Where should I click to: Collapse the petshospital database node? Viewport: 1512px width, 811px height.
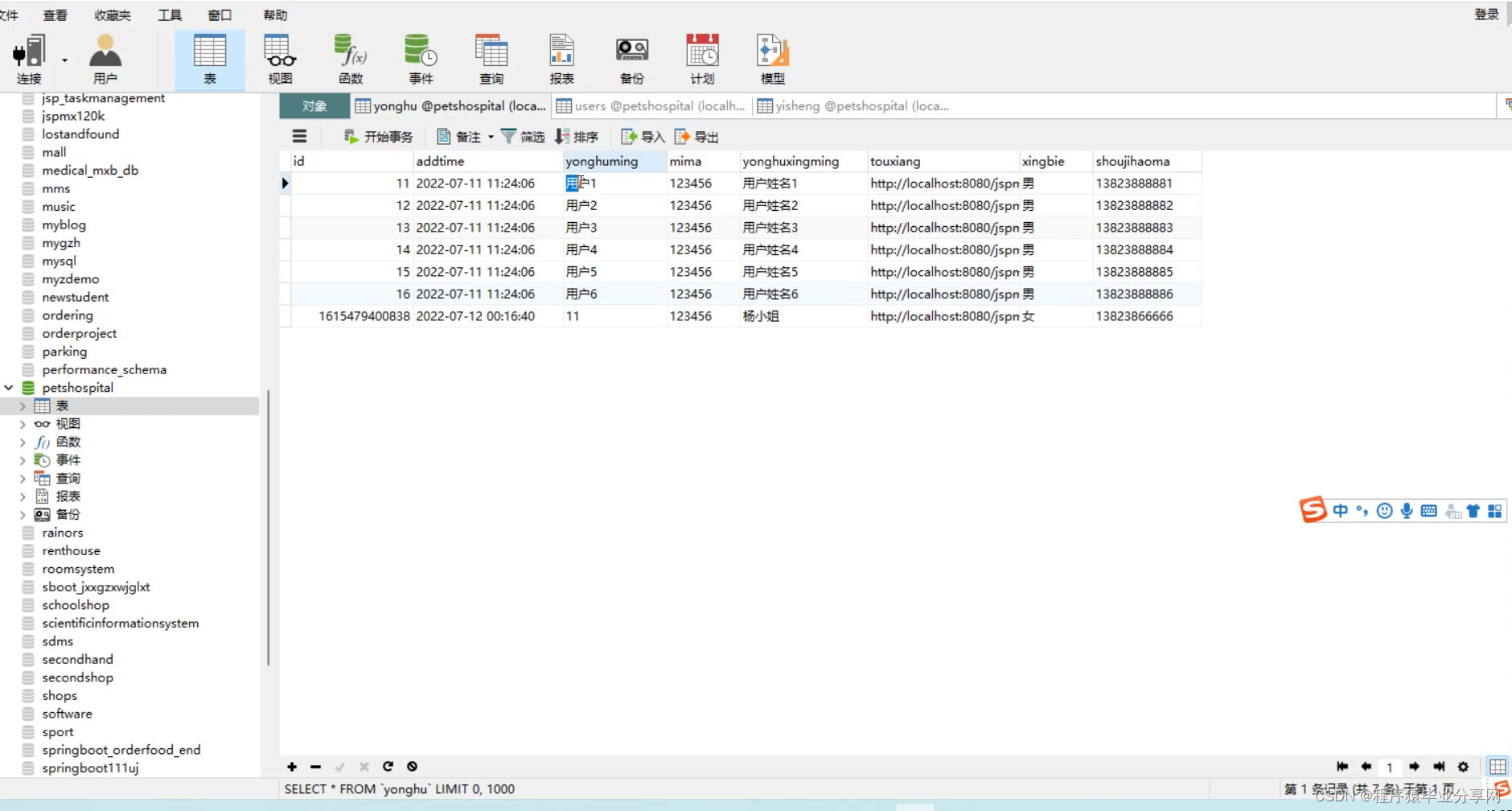[x=9, y=388]
